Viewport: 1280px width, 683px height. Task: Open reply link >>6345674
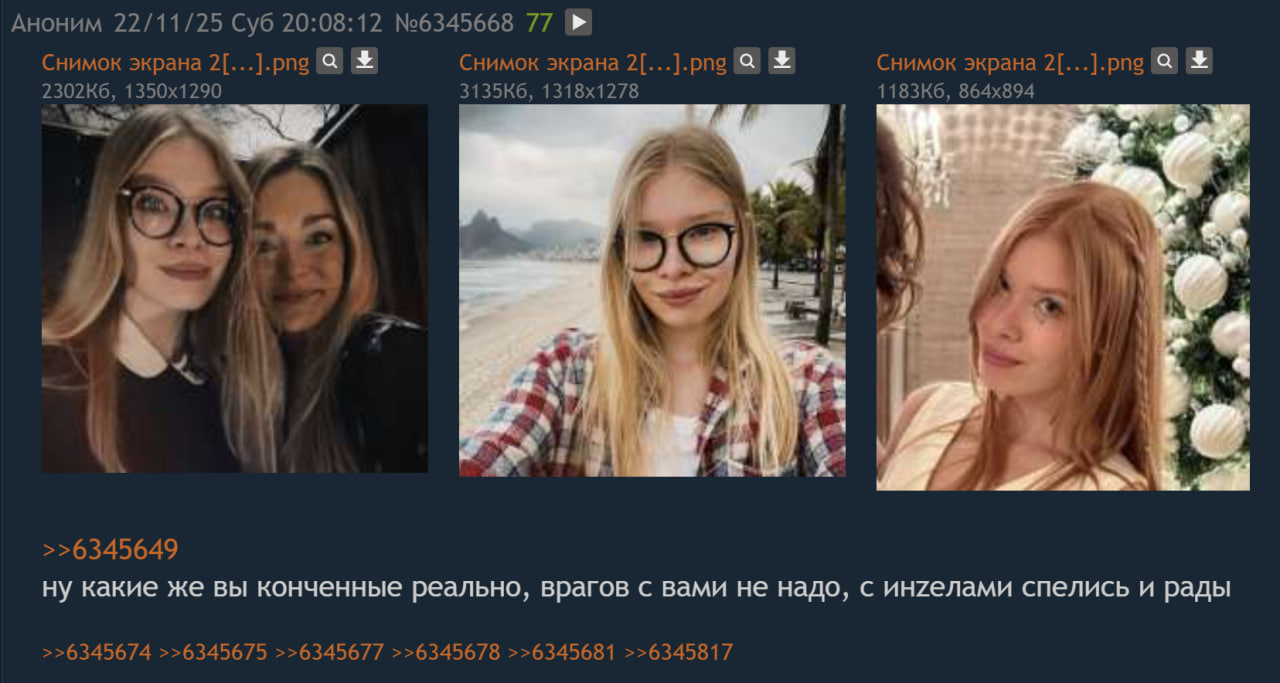coord(97,652)
